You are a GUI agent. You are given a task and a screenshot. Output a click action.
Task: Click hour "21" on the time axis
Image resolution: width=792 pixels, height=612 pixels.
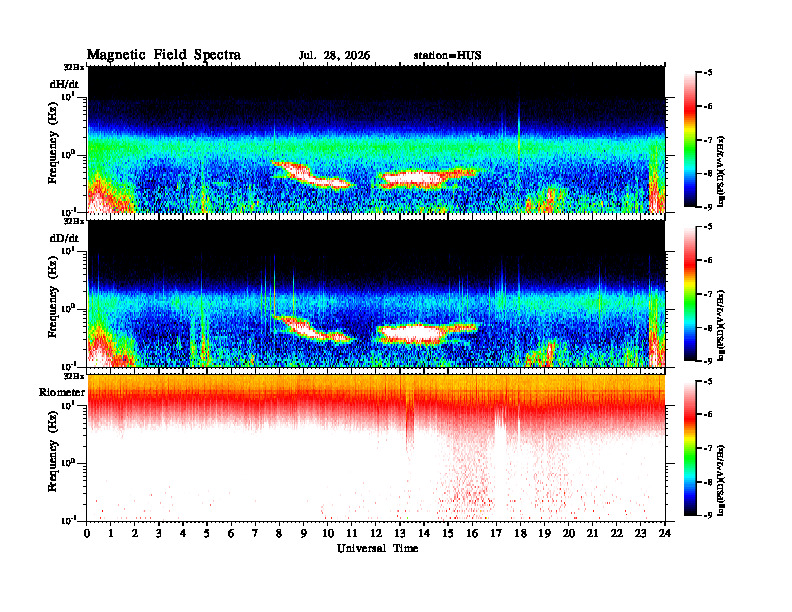click(x=592, y=534)
